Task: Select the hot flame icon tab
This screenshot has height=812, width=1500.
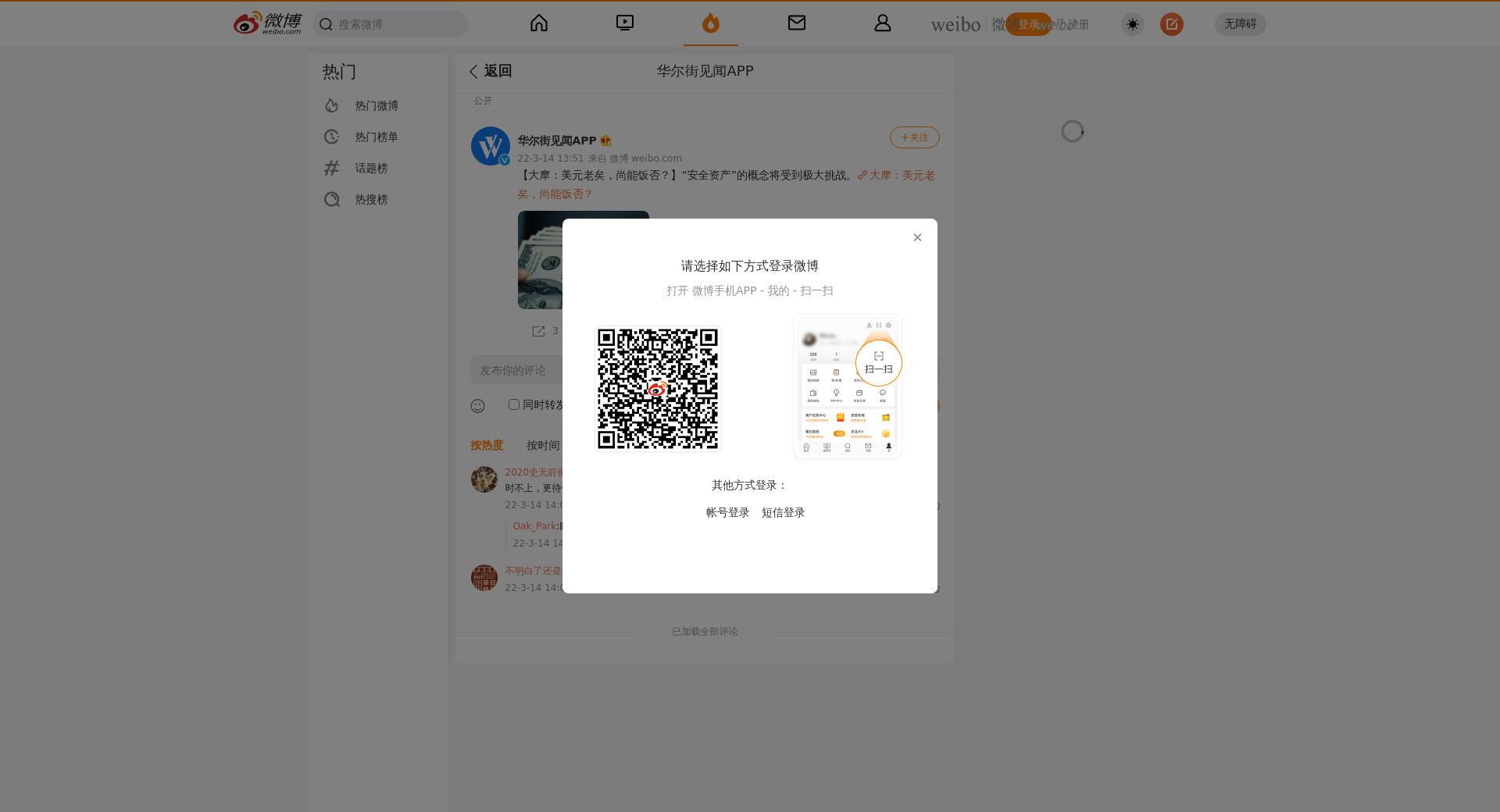Action: click(711, 23)
